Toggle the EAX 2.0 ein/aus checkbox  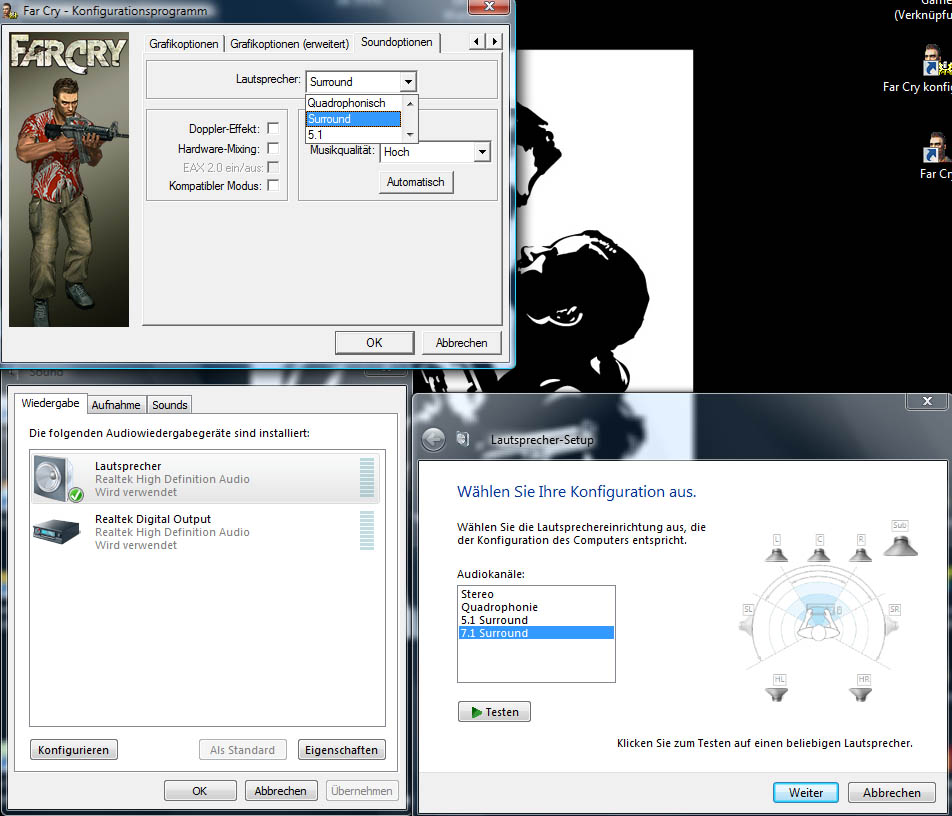(x=273, y=167)
